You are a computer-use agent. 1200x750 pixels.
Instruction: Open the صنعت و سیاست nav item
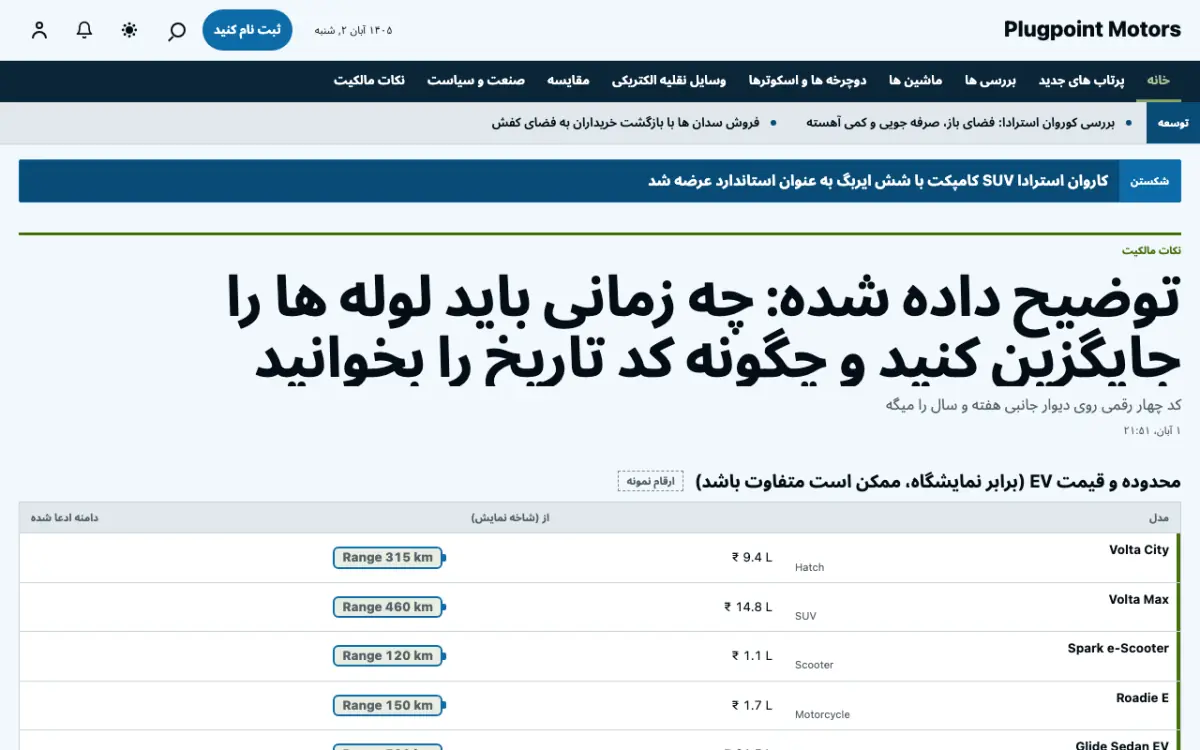(x=476, y=81)
